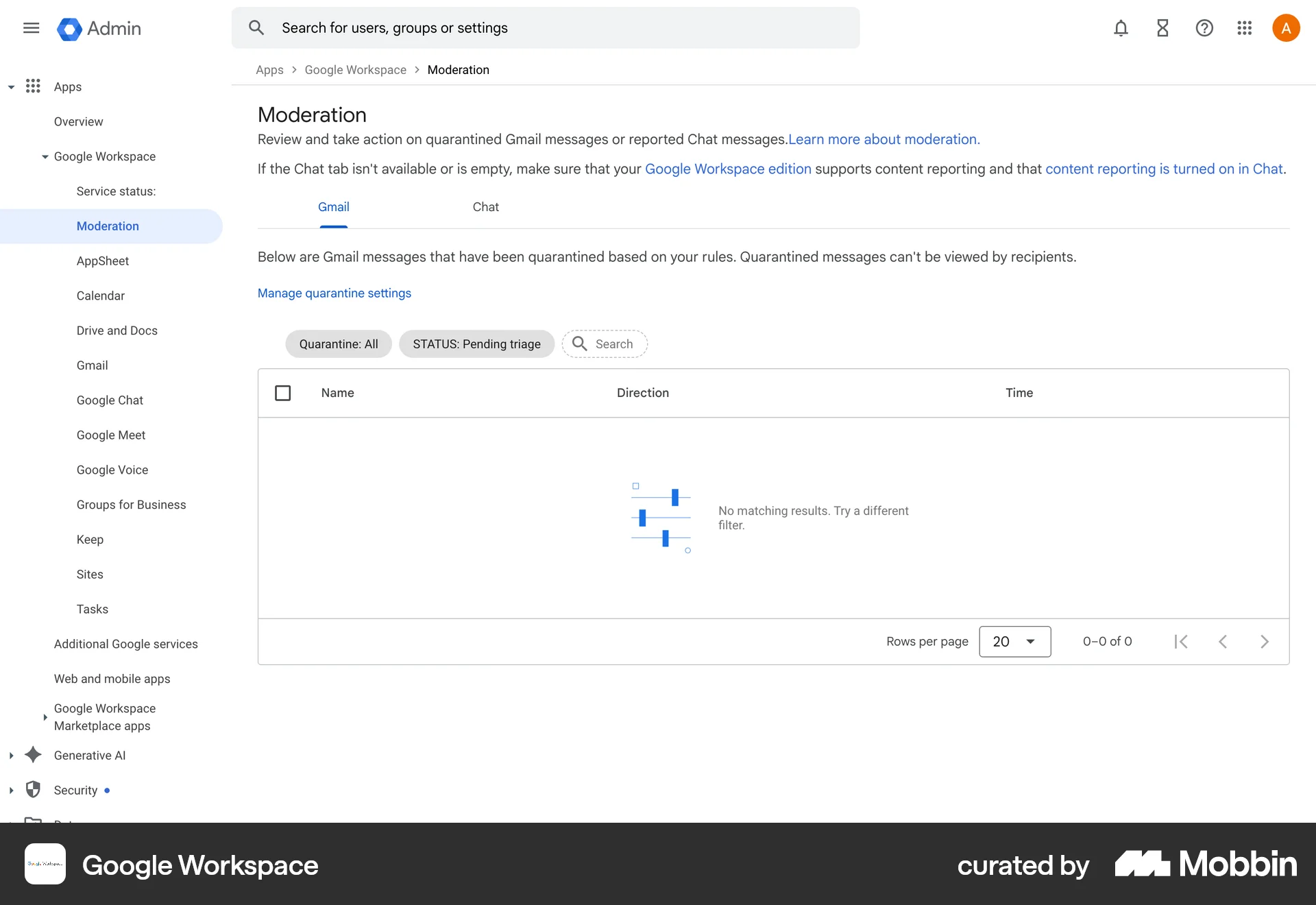The image size is (1316, 905).
Task: Click the content reporting is turned on link
Action: pyautogui.click(x=1163, y=169)
